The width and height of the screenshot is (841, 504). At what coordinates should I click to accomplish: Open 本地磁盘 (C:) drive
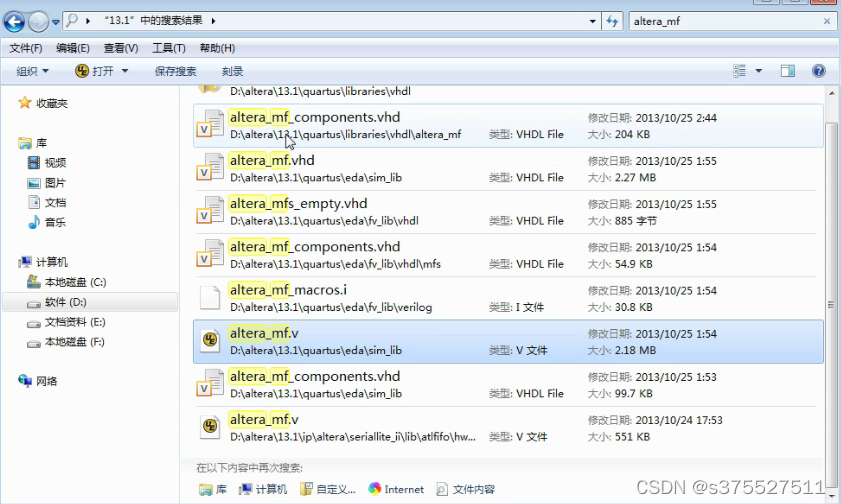coord(67,282)
